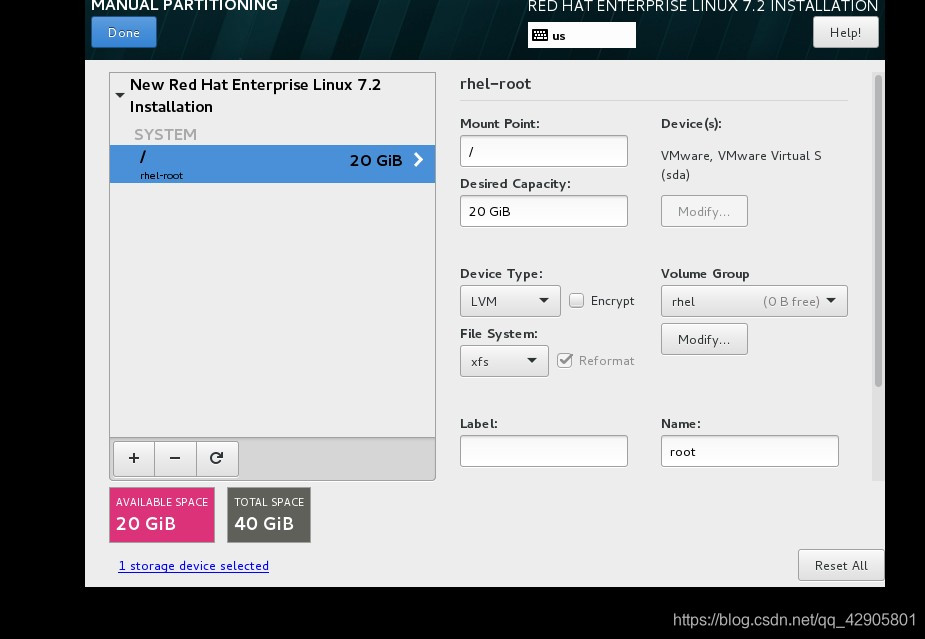The width and height of the screenshot is (925, 639).
Task: Toggle the Encrypt checkbox
Action: coord(576,301)
